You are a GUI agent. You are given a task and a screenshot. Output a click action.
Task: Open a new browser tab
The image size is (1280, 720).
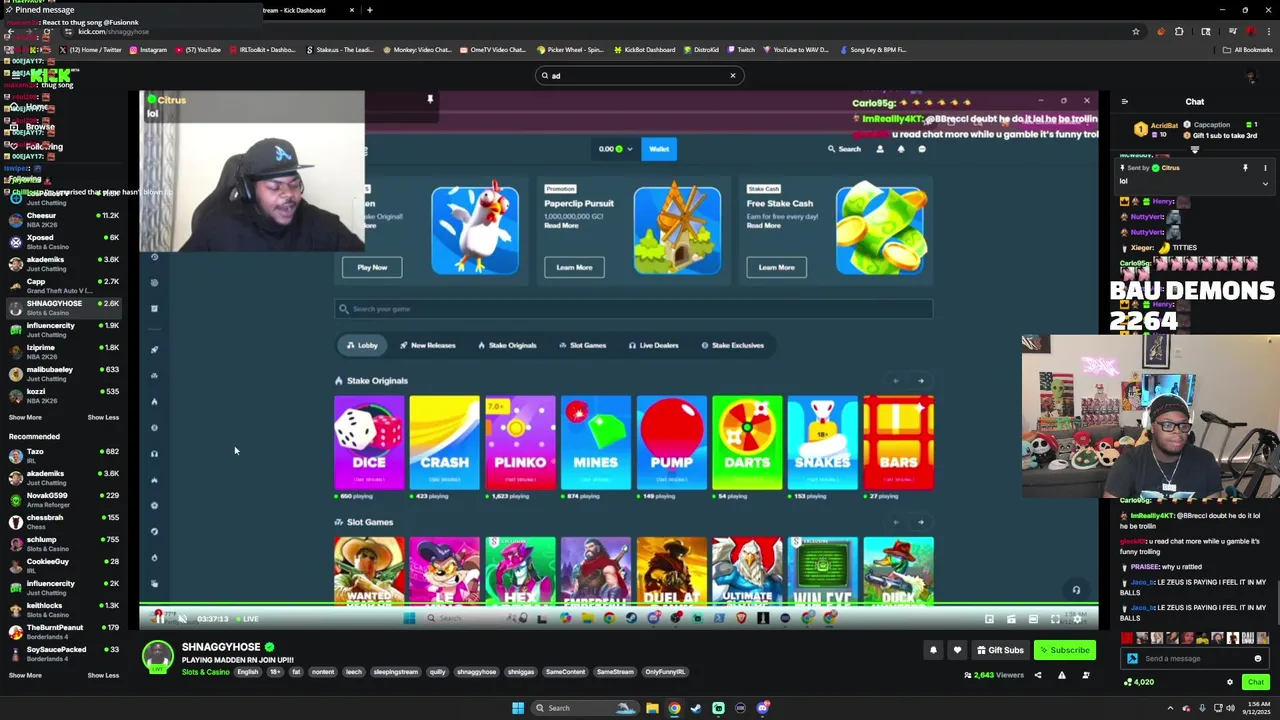370,10
